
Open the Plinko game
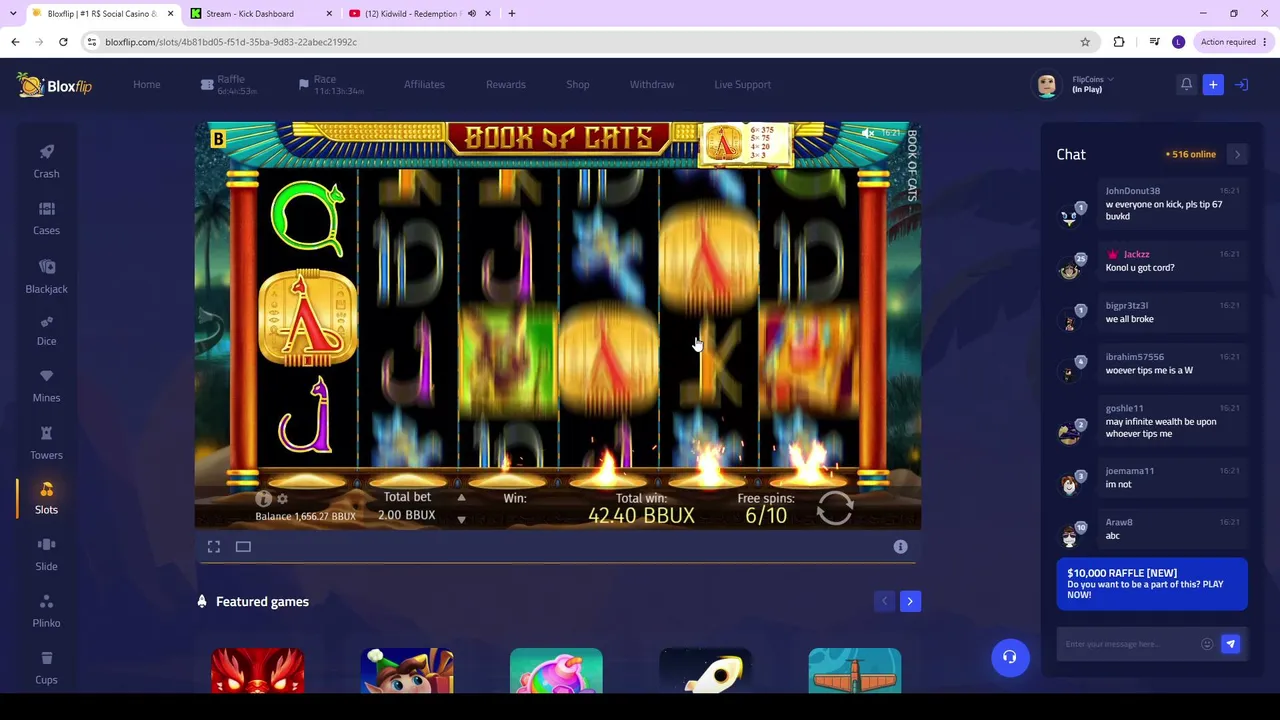pos(46,611)
